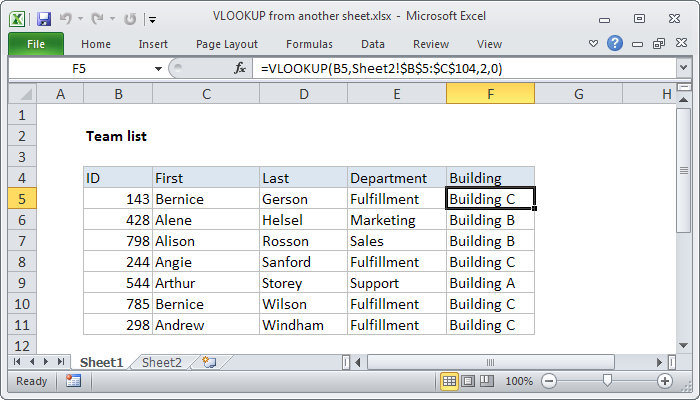Viewport: 700px width, 400px height.
Task: Click the zoom slider handle
Action: [x=607, y=380]
